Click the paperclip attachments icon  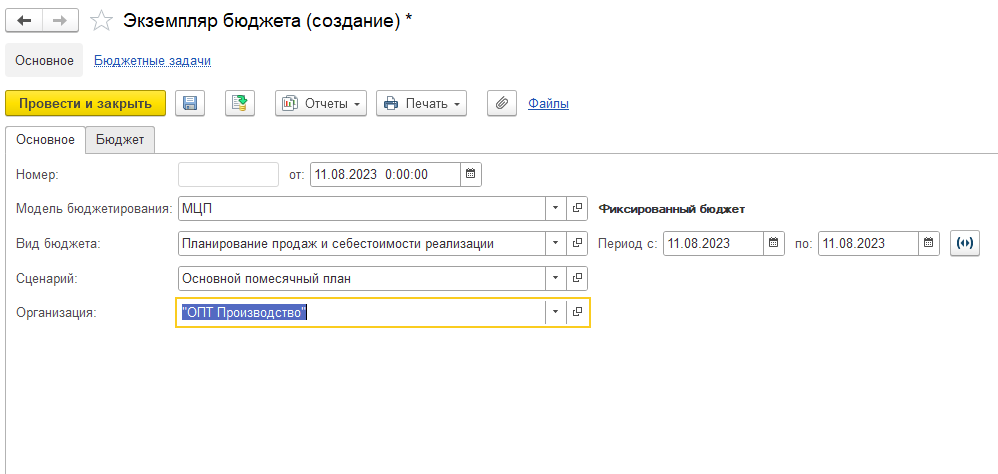pos(502,103)
